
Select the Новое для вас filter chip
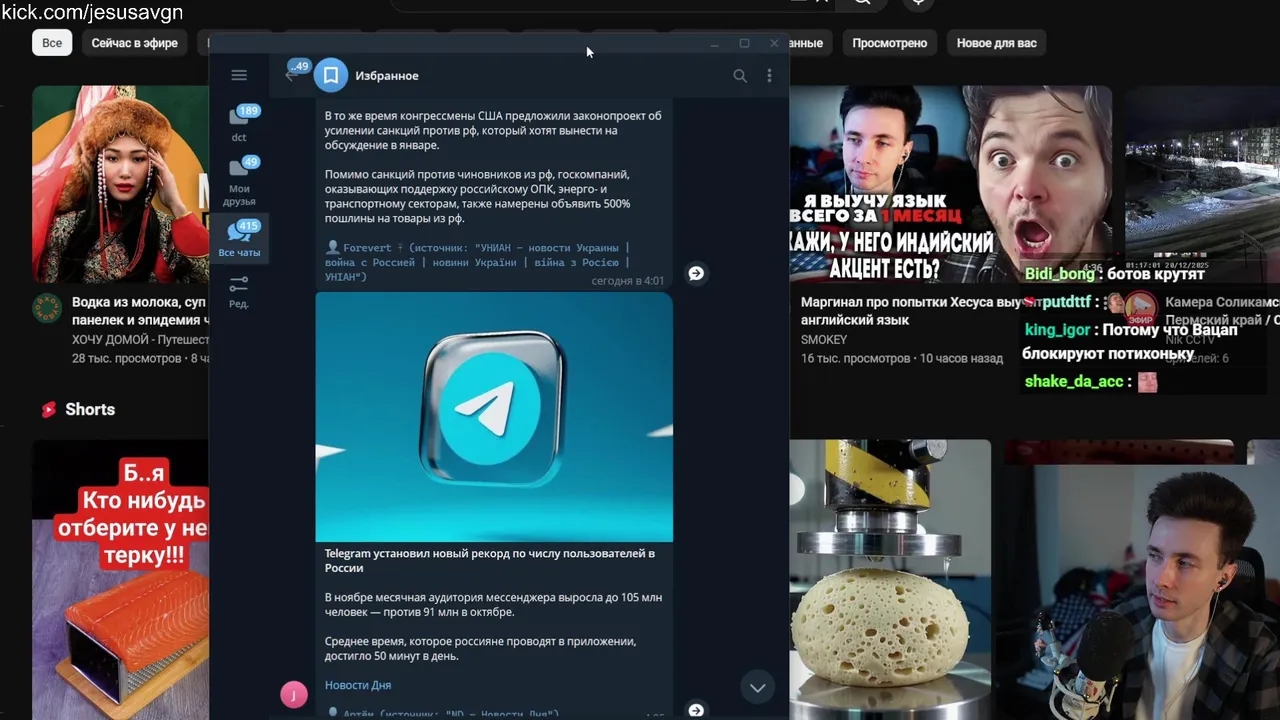pos(996,43)
